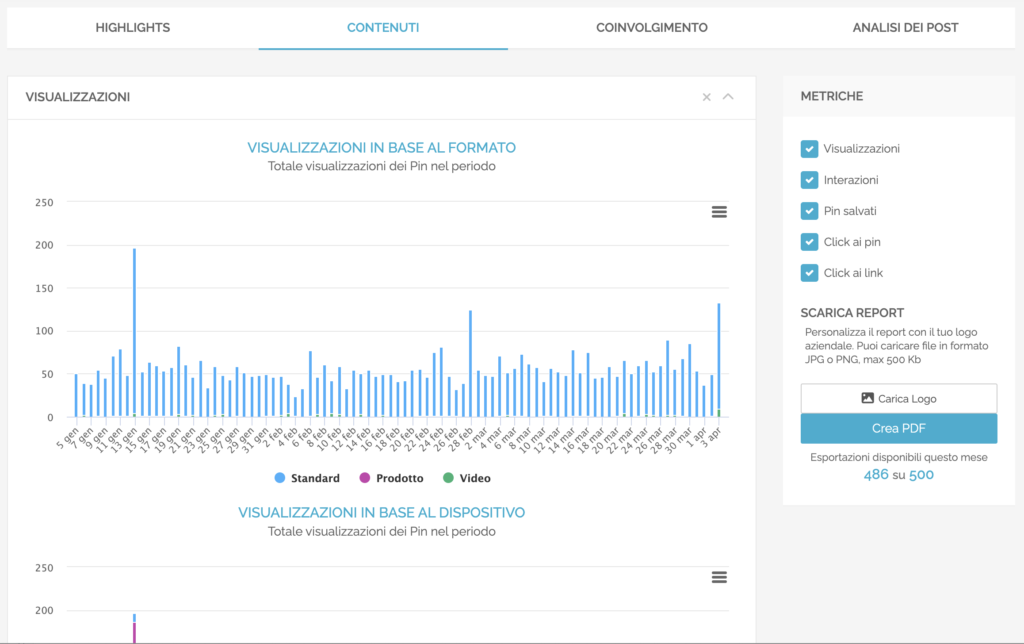Toggle the Prodotto series in the legend

[x=392, y=478]
